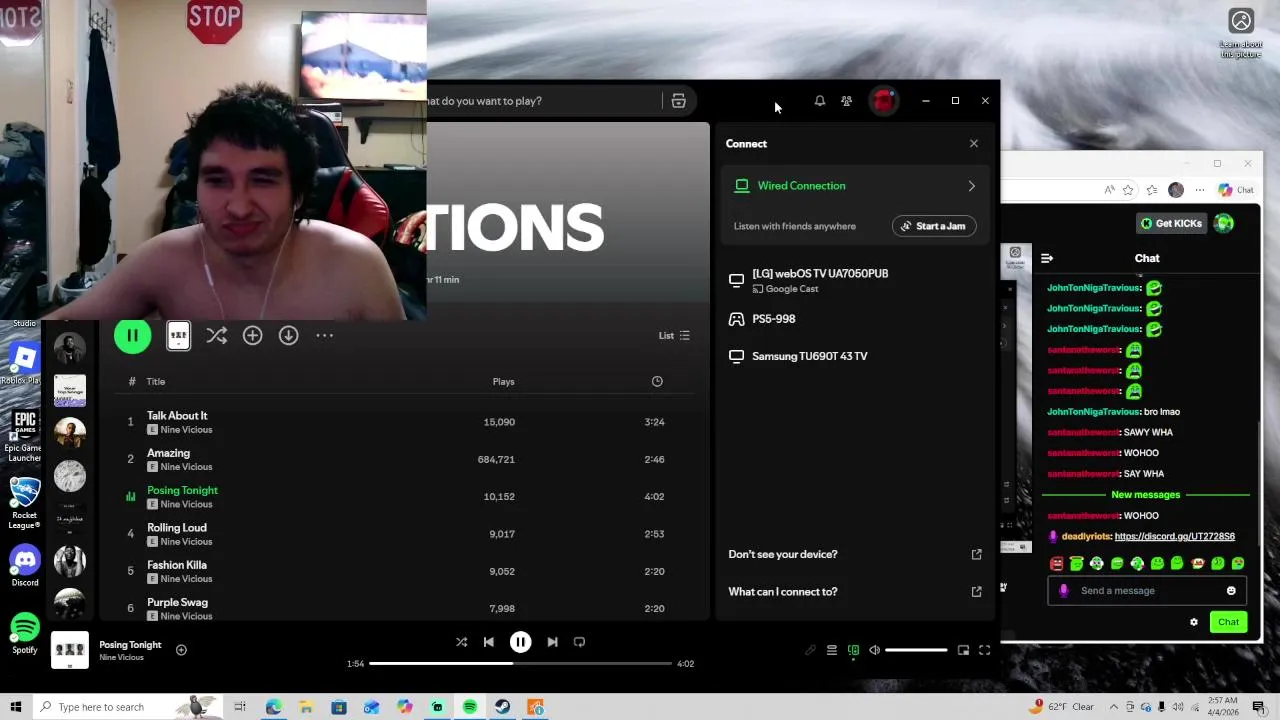Select the track Rolling Loud
This screenshot has width=1280, height=720.
coord(402,534)
